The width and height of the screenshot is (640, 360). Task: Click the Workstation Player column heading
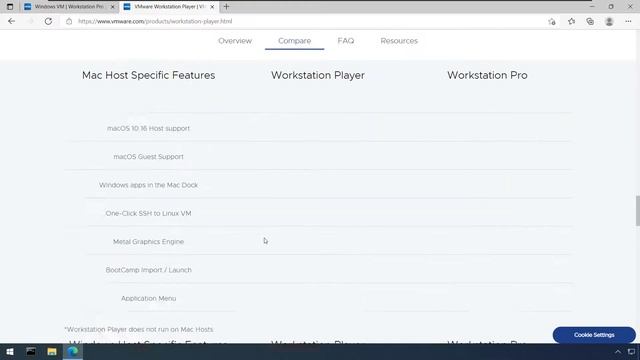(318, 75)
